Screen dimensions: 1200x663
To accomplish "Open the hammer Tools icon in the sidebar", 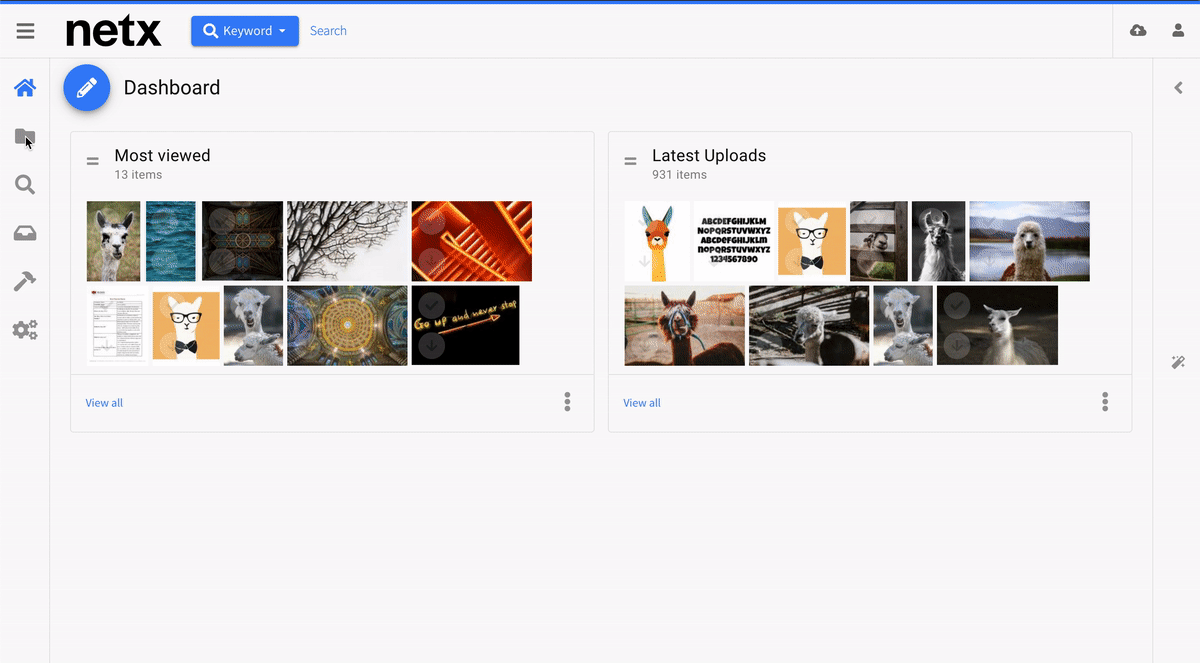I will click(25, 282).
